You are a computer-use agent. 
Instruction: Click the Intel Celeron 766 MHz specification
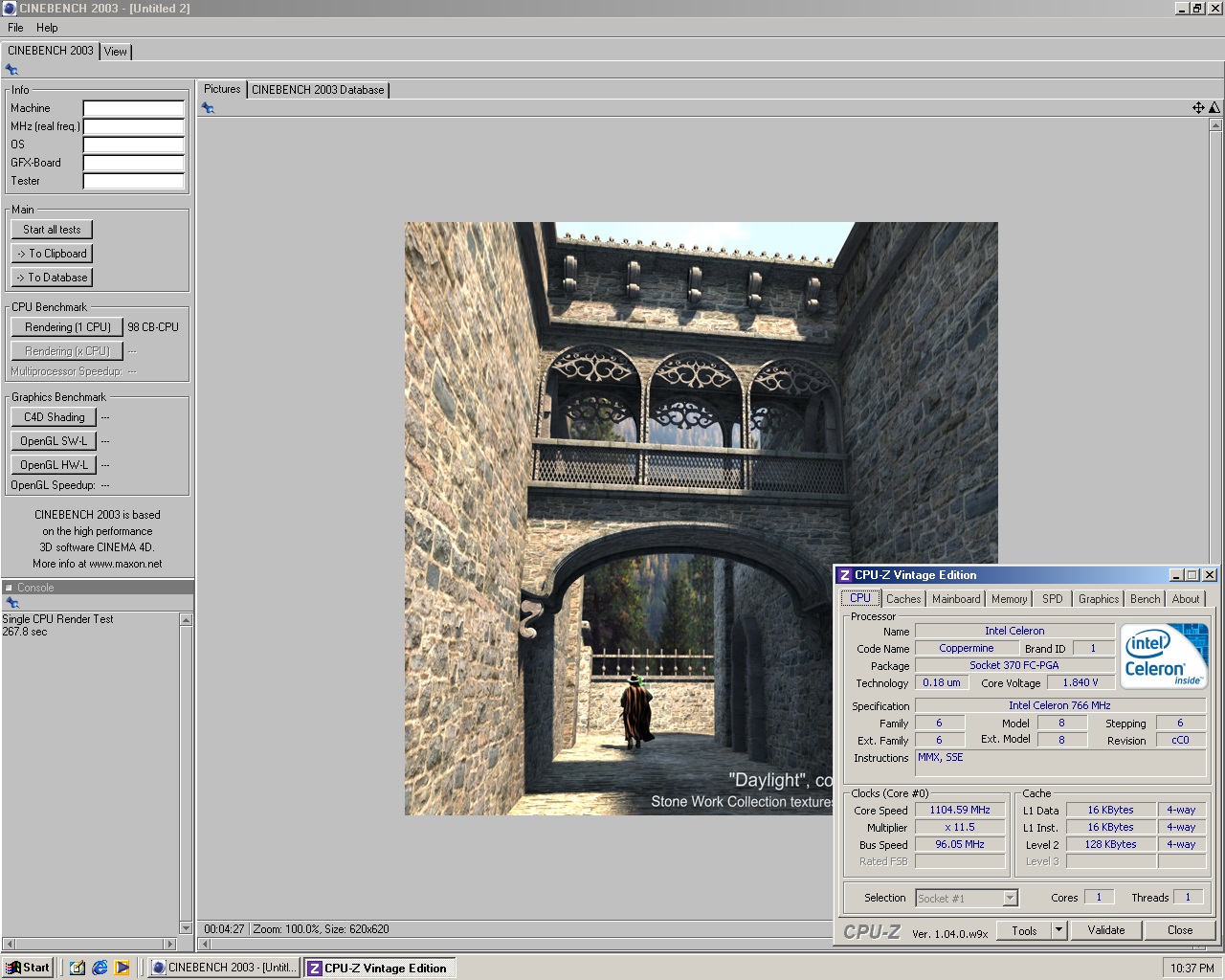click(x=1059, y=705)
